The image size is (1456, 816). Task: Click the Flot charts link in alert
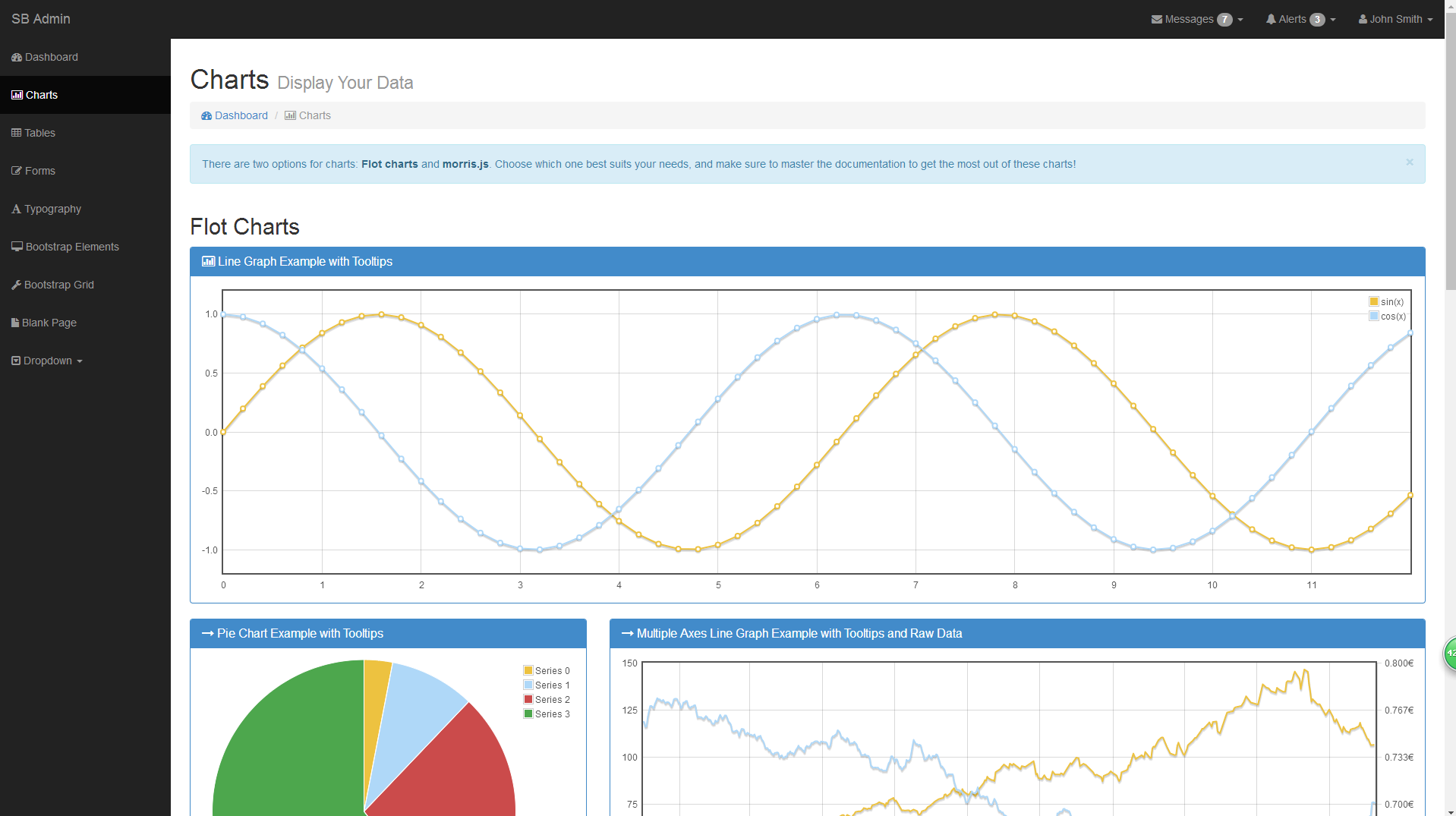click(389, 164)
